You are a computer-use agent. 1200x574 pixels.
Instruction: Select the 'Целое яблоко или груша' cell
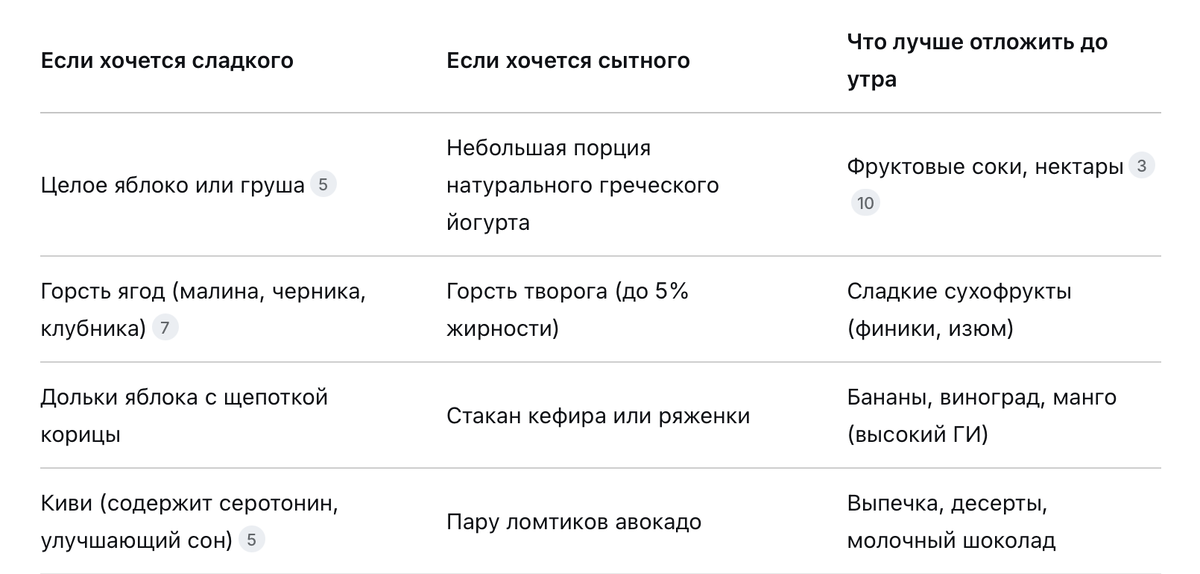pyautogui.click(x=173, y=185)
